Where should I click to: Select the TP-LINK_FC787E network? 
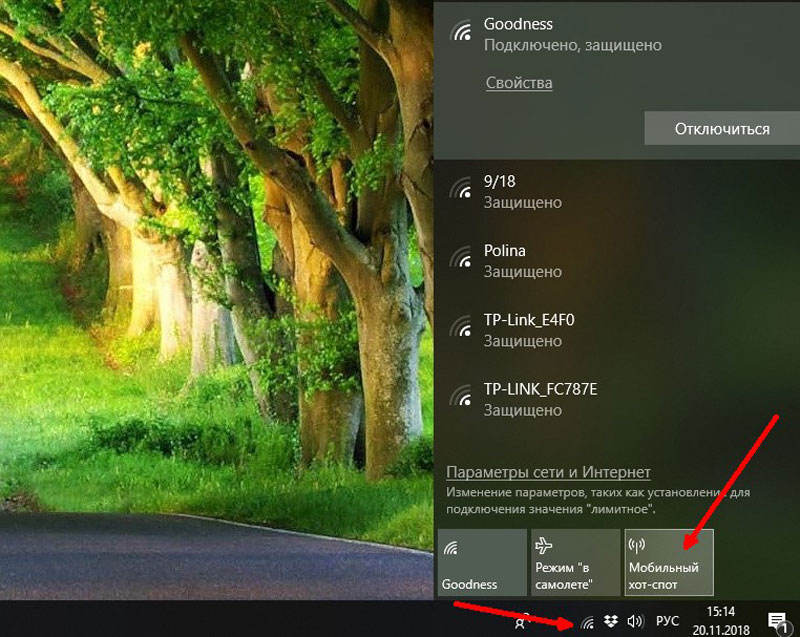(x=617, y=400)
